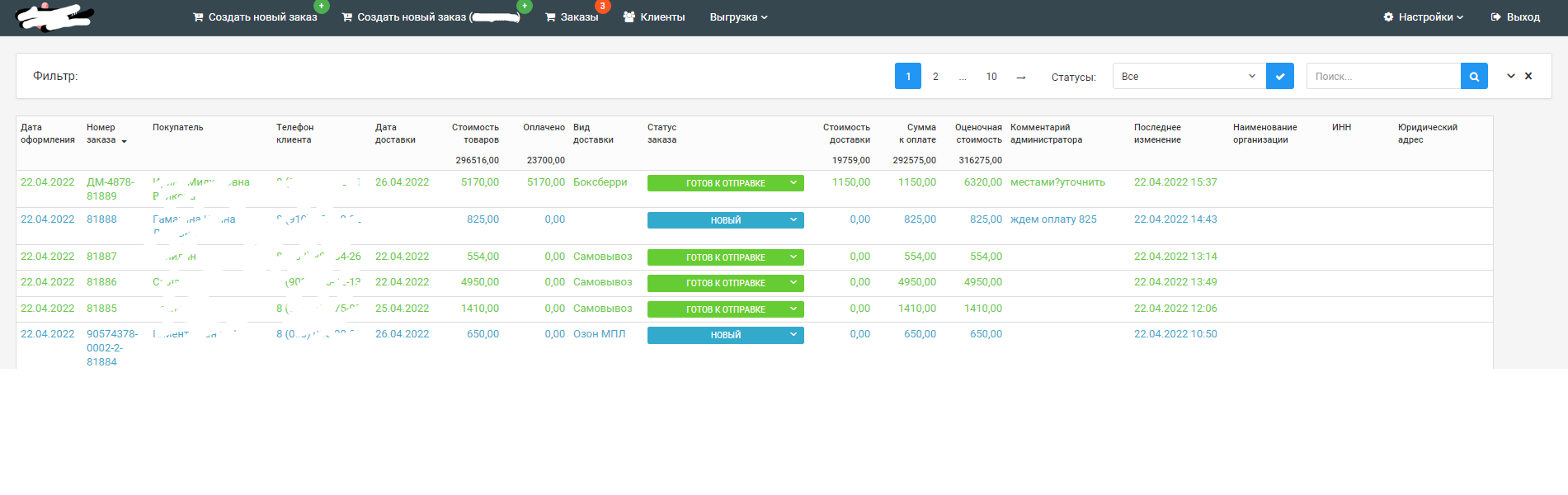Click Последнее изменение column header

tap(1157, 134)
